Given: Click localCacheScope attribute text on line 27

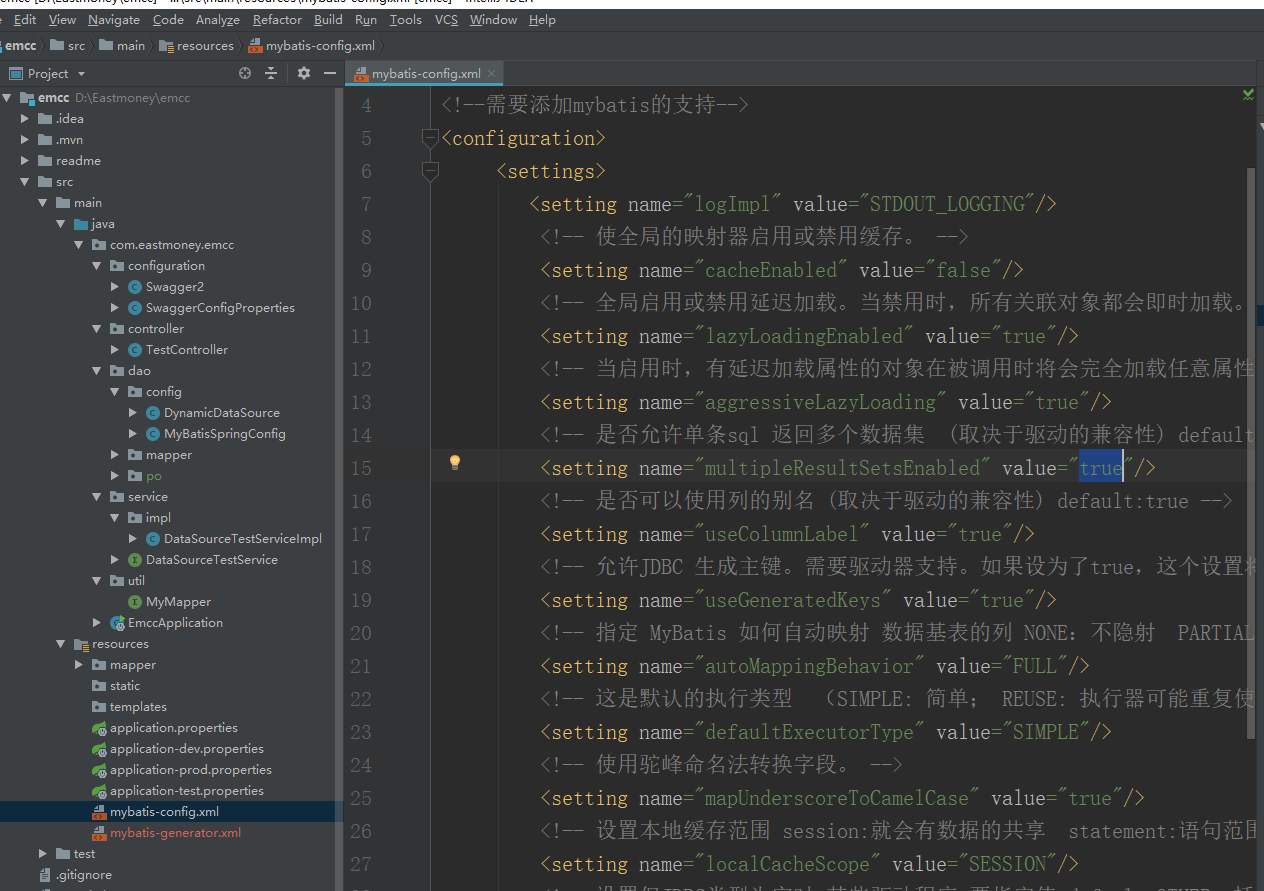Looking at the screenshot, I should (x=788, y=864).
